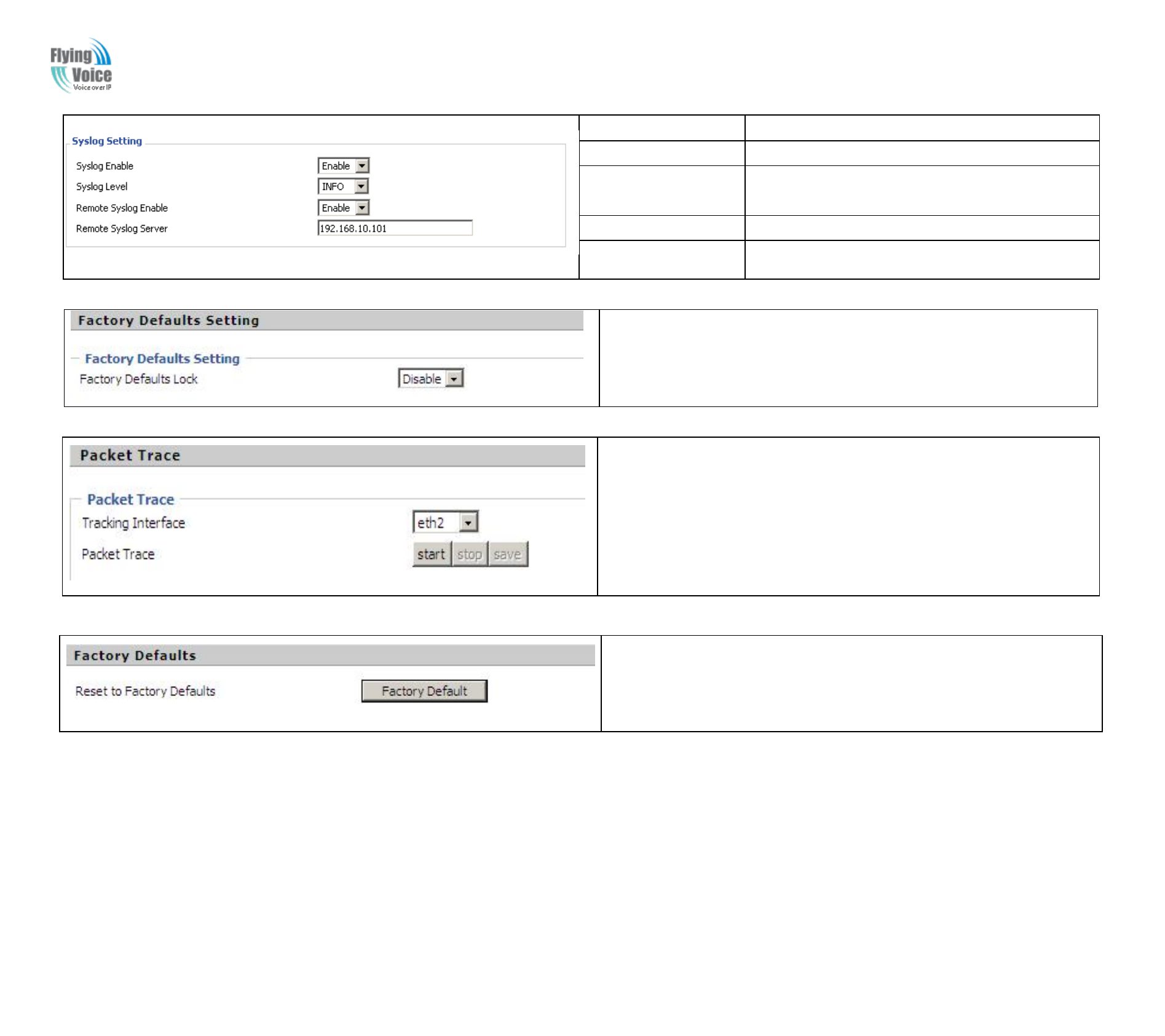The image size is (1165, 1036).
Task: Click the 'Remote Syslog Server' label
Action: click(x=122, y=229)
